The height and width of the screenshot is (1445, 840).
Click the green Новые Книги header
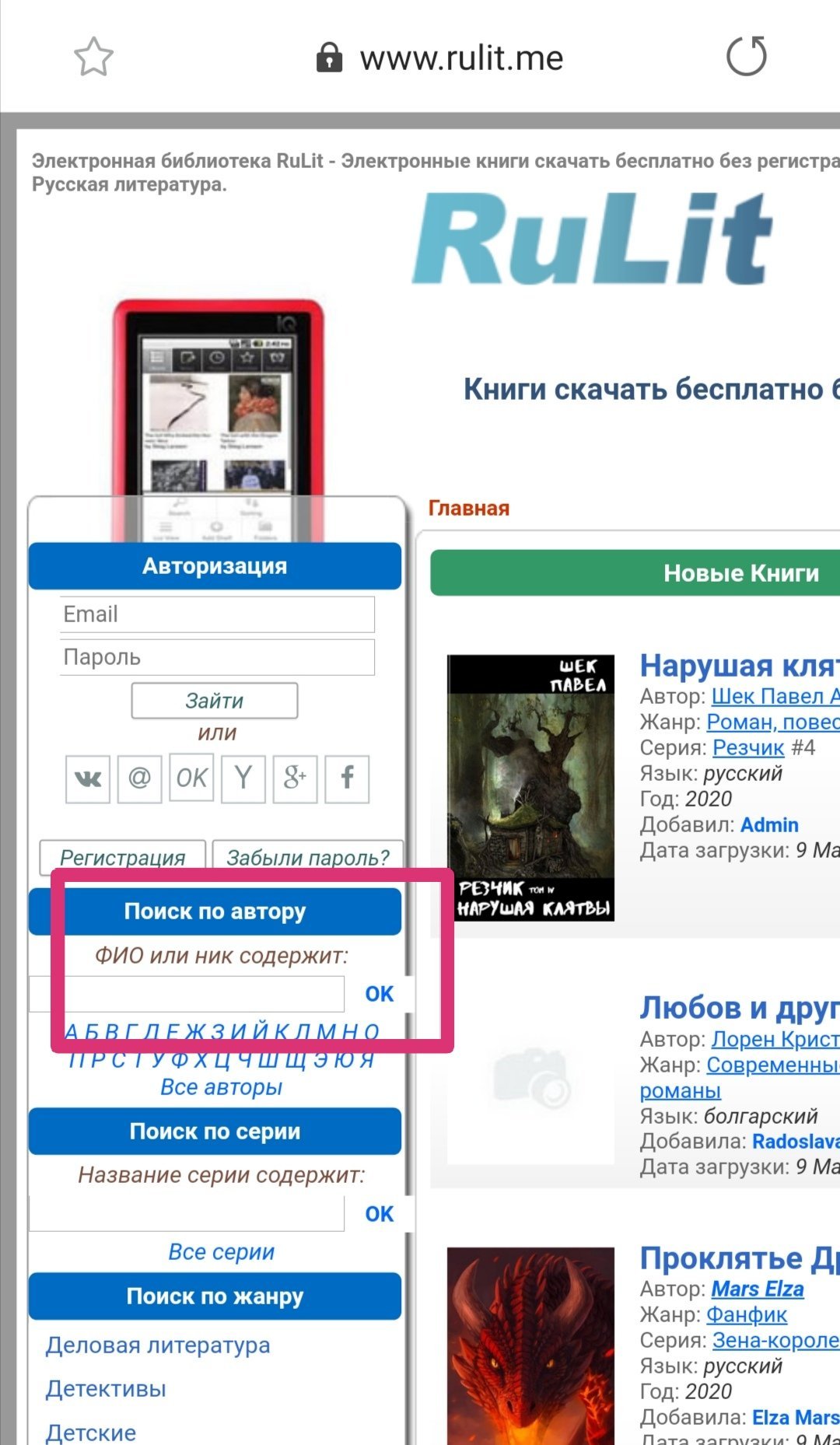[635, 573]
